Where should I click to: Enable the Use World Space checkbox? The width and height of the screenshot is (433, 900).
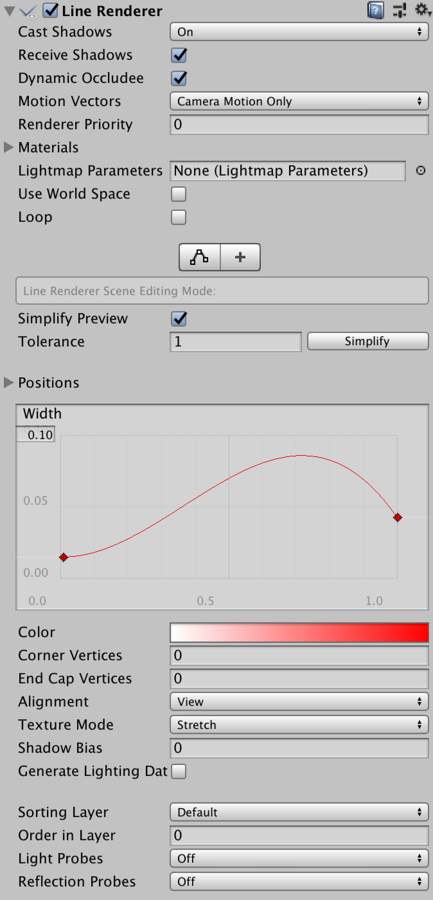click(x=179, y=194)
